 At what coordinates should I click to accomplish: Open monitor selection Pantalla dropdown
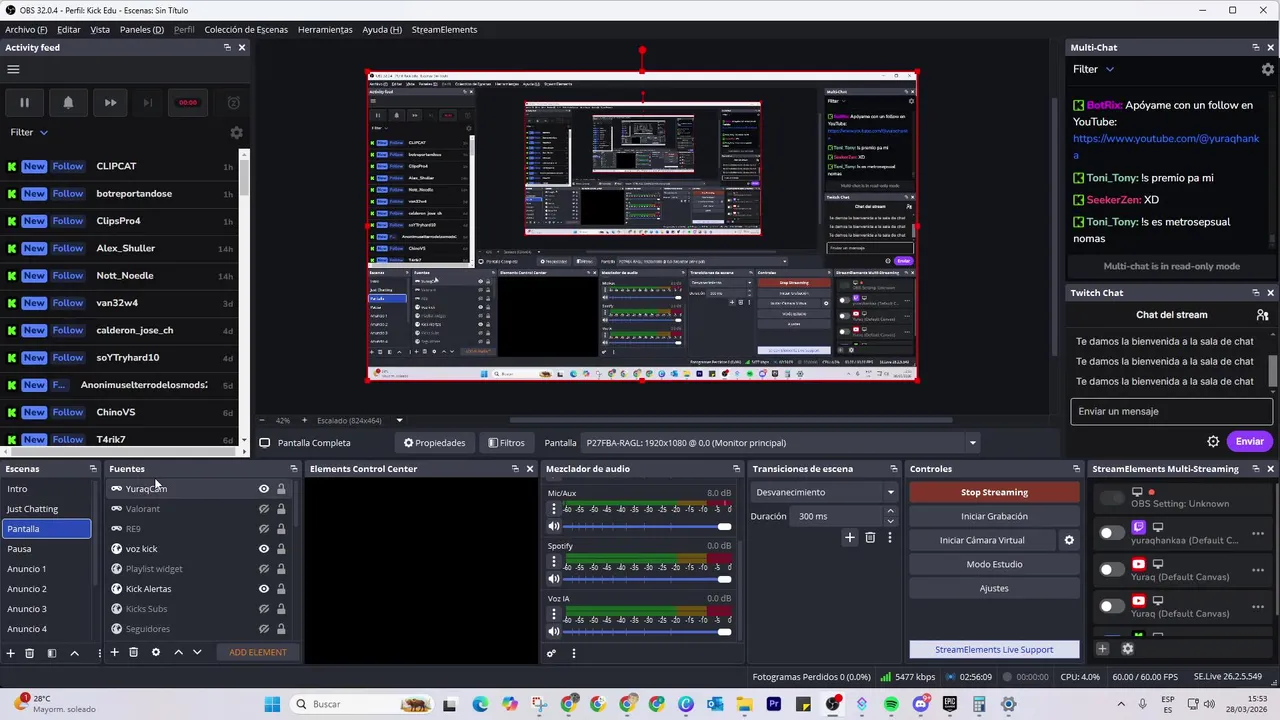pyautogui.click(x=781, y=443)
